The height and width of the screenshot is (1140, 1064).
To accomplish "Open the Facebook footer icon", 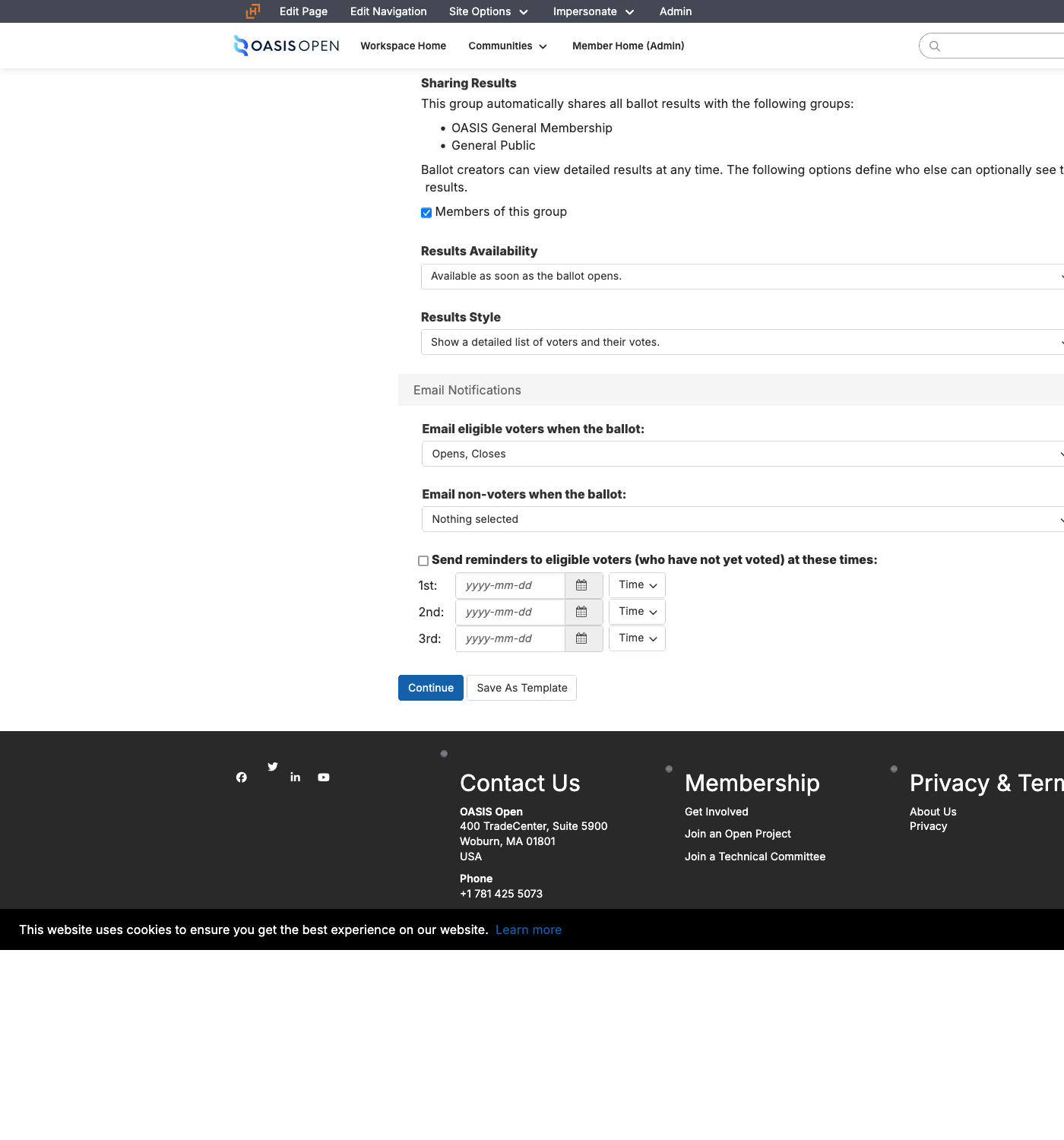I will (x=242, y=777).
